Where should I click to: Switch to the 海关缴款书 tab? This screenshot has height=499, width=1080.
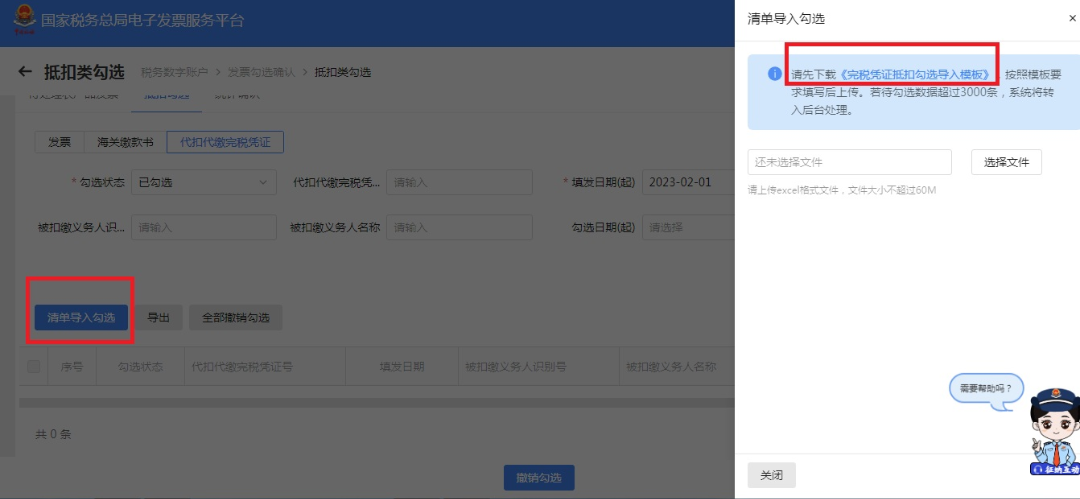(x=125, y=143)
